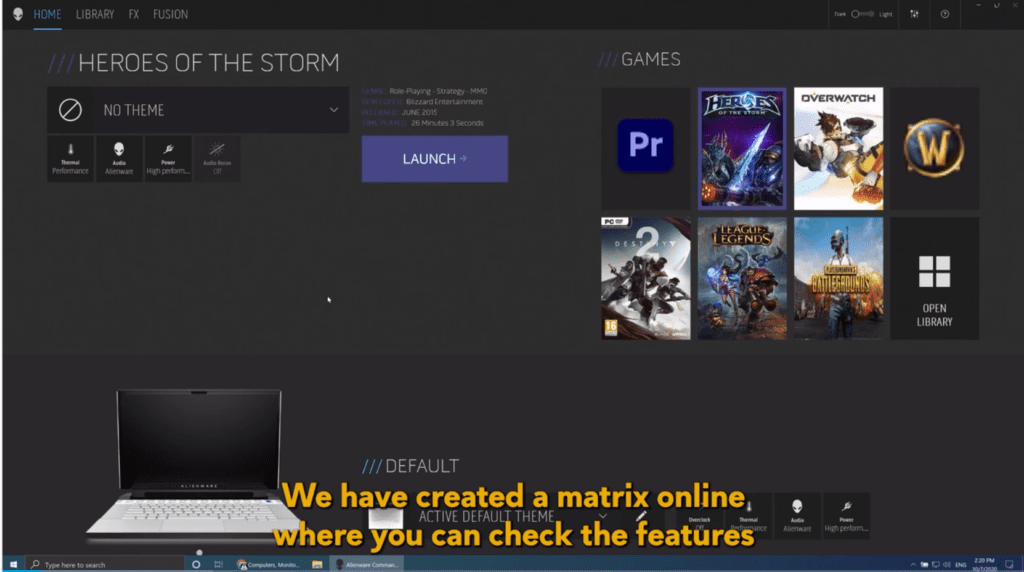Switch to the HOME tab
Viewport: 1024px width, 572px height.
tap(47, 14)
